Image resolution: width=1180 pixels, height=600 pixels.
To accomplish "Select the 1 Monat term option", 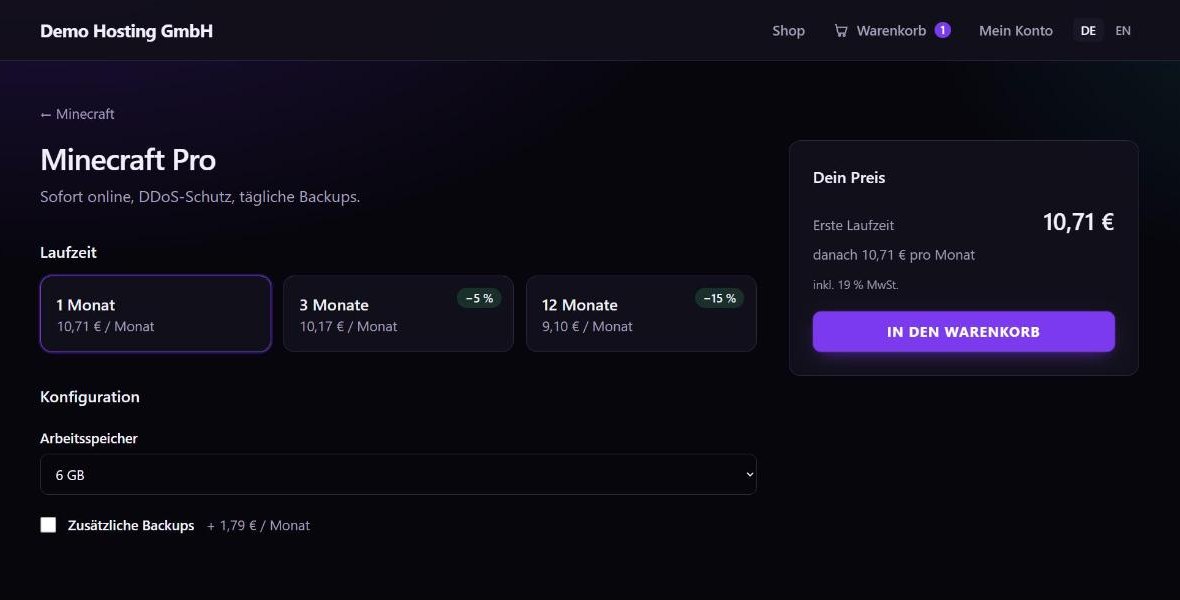I will (156, 313).
